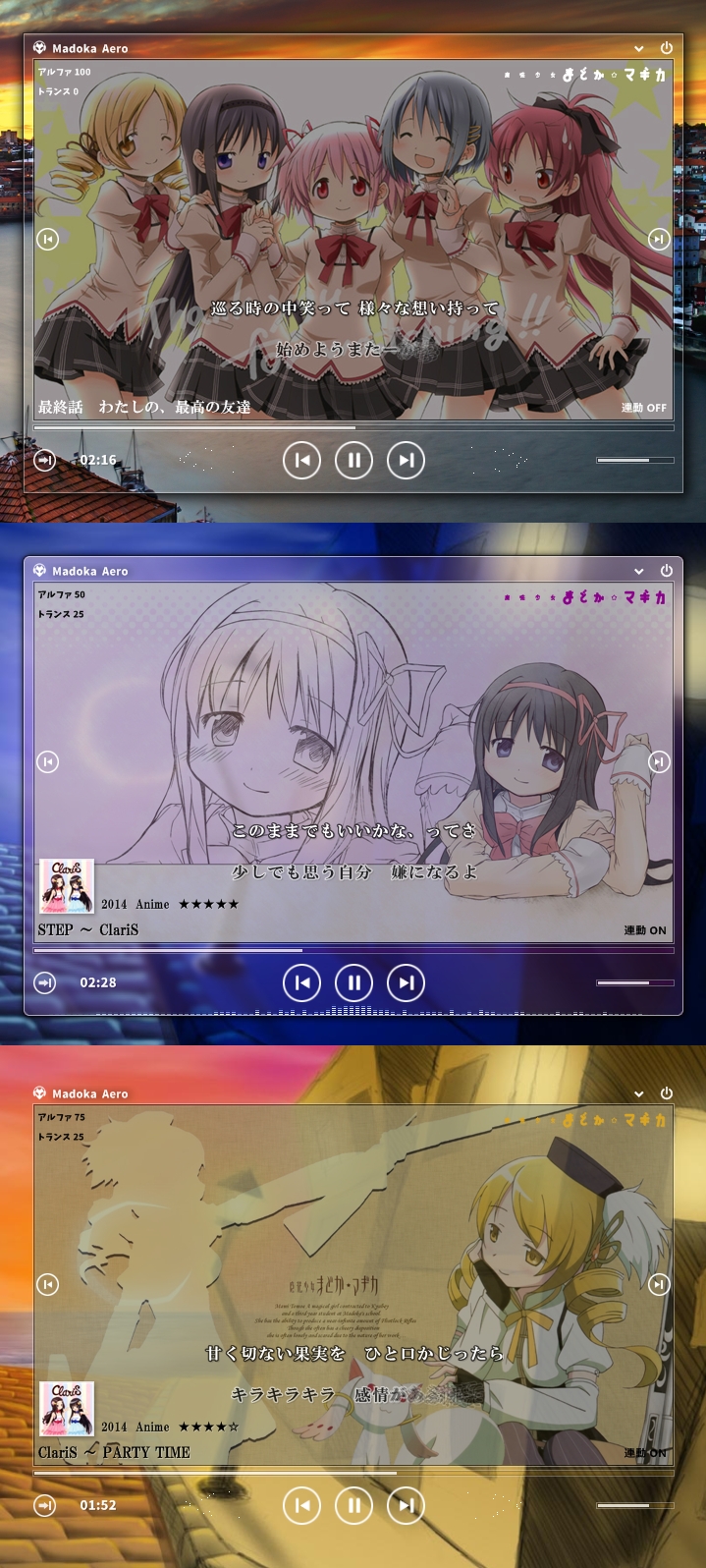Click トランス 25 in the middle player
This screenshot has width=706, height=1568.
click(x=61, y=614)
